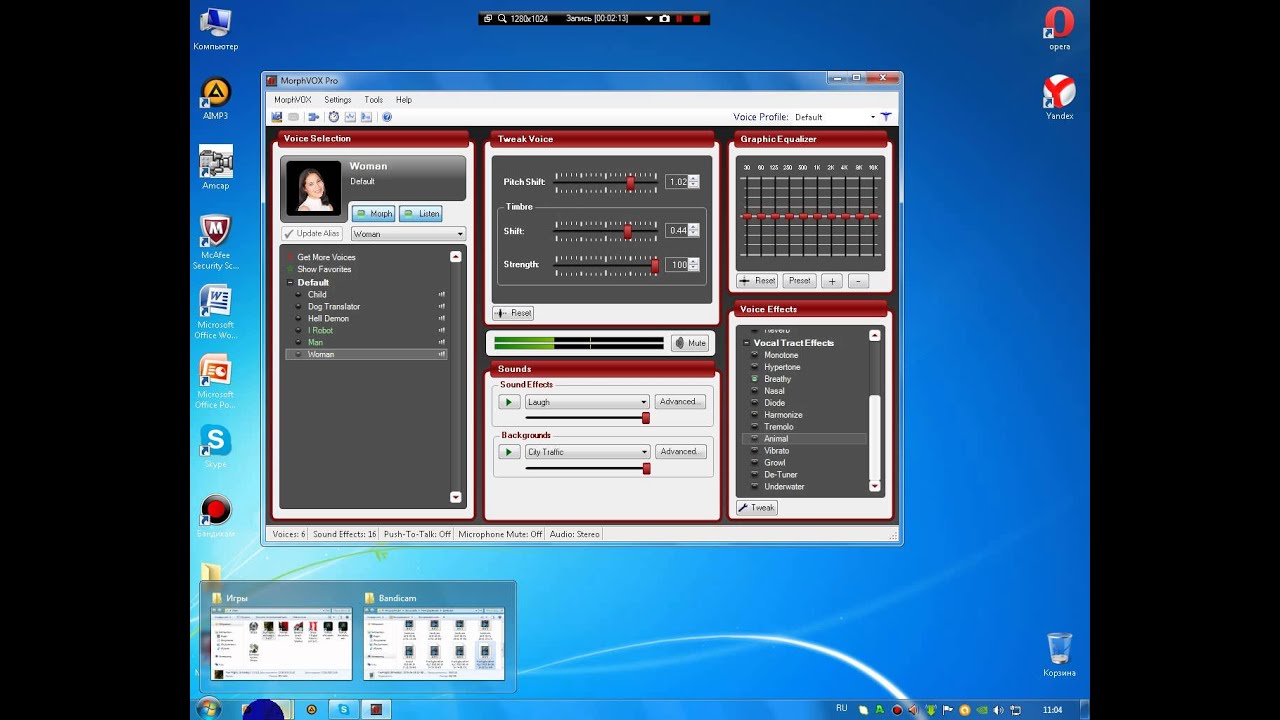Screen dimensions: 1280x720
Task: Open the voice alias dropdown showing Woman
Action: click(x=408, y=234)
